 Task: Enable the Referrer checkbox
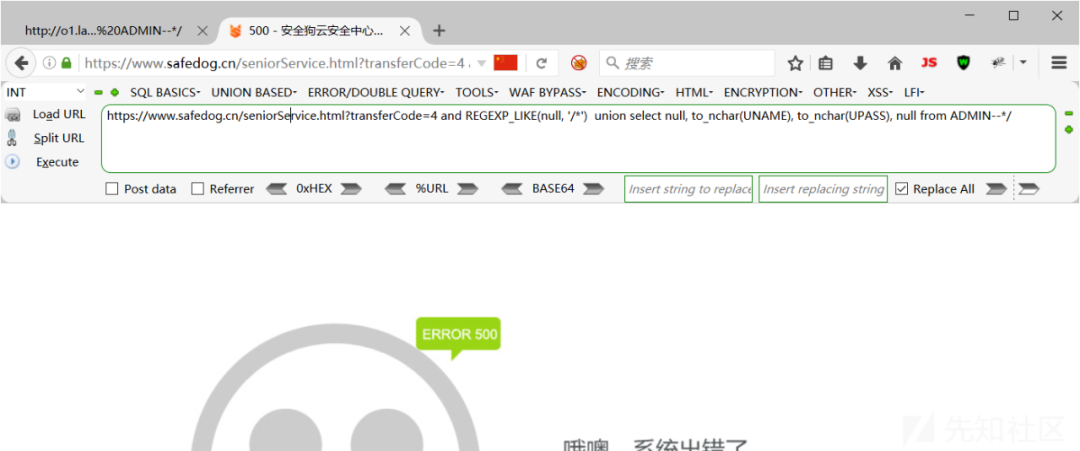(x=198, y=189)
